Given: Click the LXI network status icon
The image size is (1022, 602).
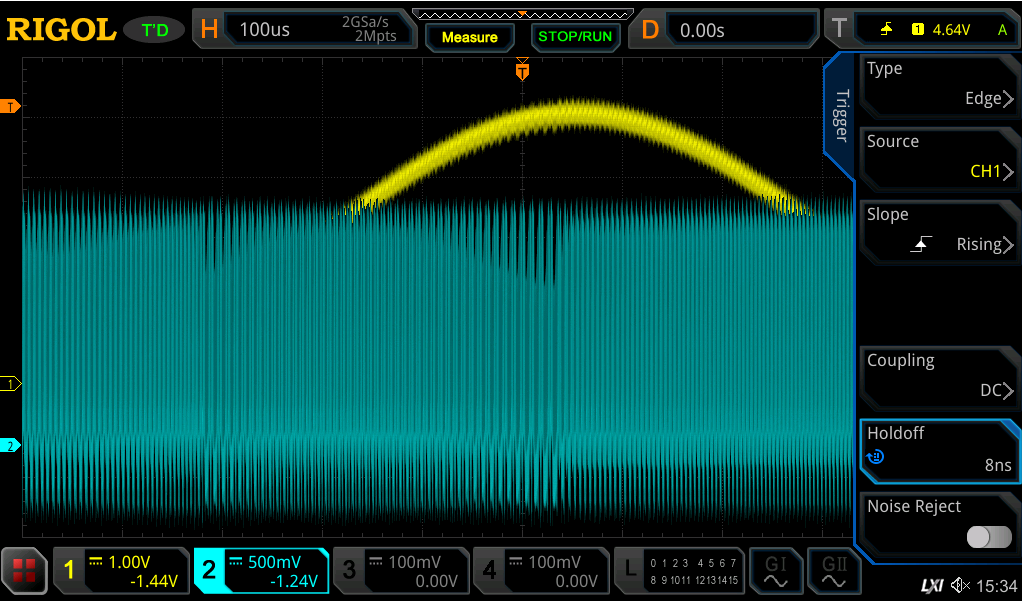Looking at the screenshot, I should [x=932, y=586].
